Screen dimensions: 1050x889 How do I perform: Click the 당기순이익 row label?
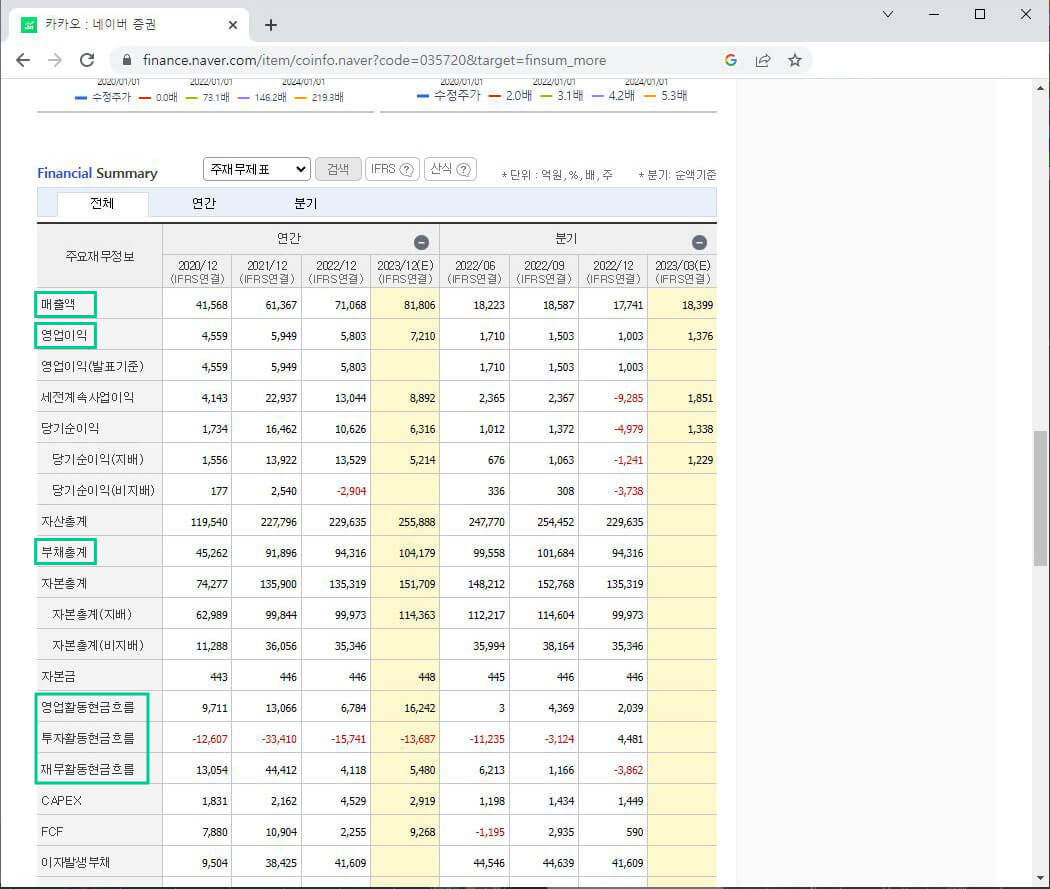click(70, 428)
